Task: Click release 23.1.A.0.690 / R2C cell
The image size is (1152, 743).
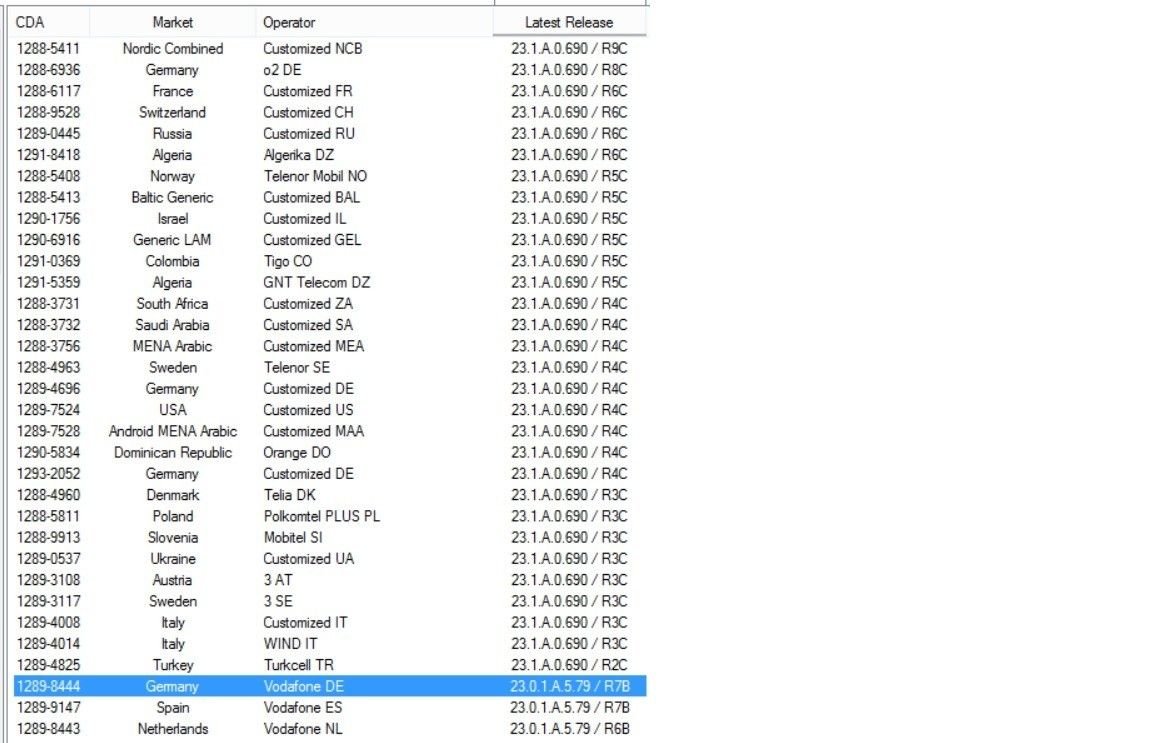Action: 569,666
